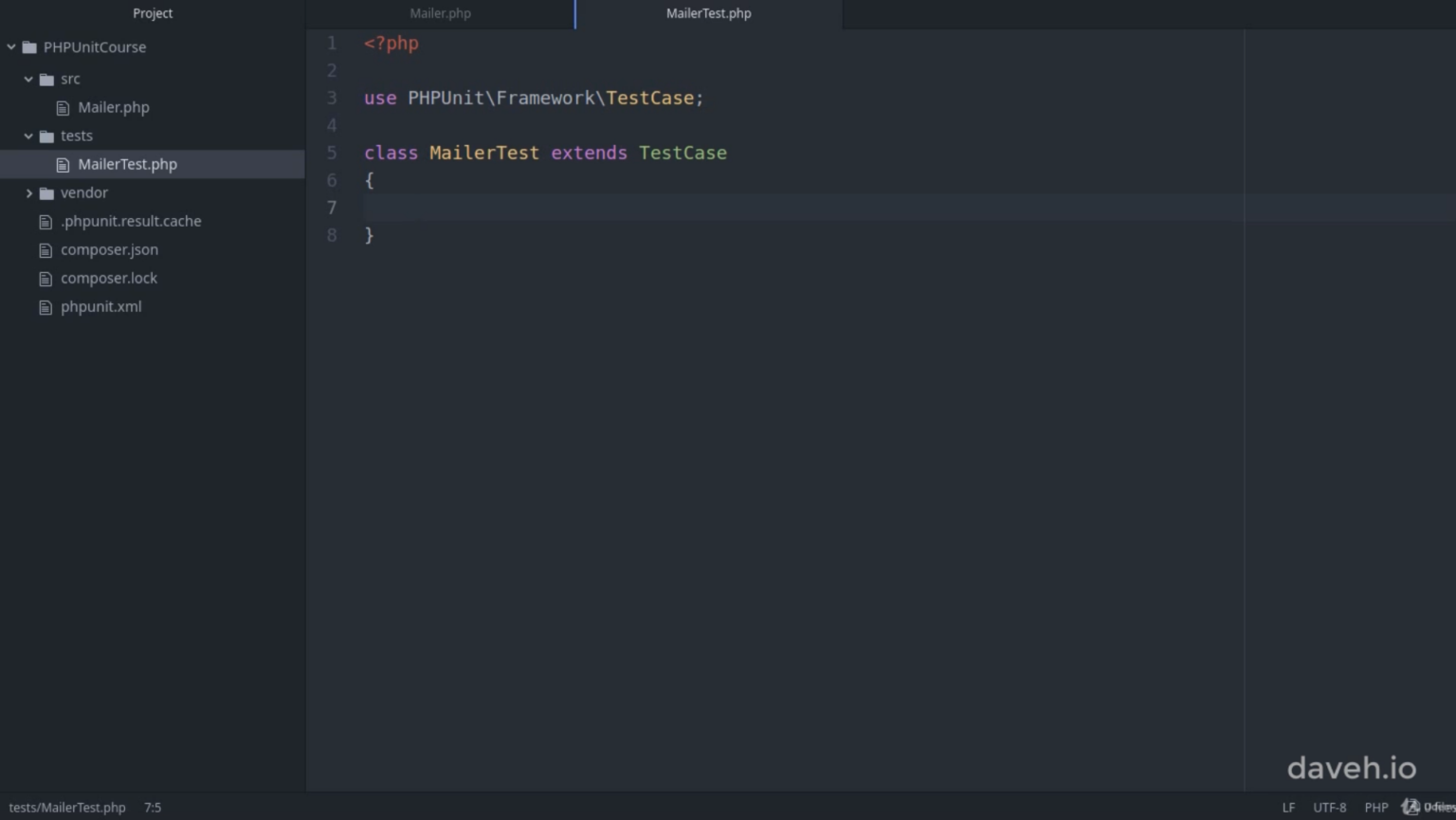Select MailerTest.php in the project tree
The image size is (1456, 820).
pyautogui.click(x=127, y=164)
